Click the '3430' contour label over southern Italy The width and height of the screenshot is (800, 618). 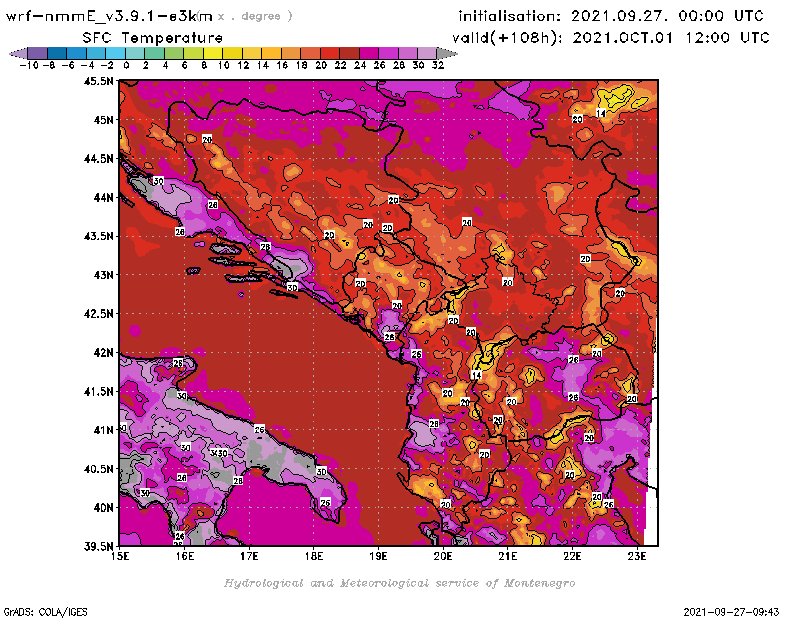click(219, 453)
